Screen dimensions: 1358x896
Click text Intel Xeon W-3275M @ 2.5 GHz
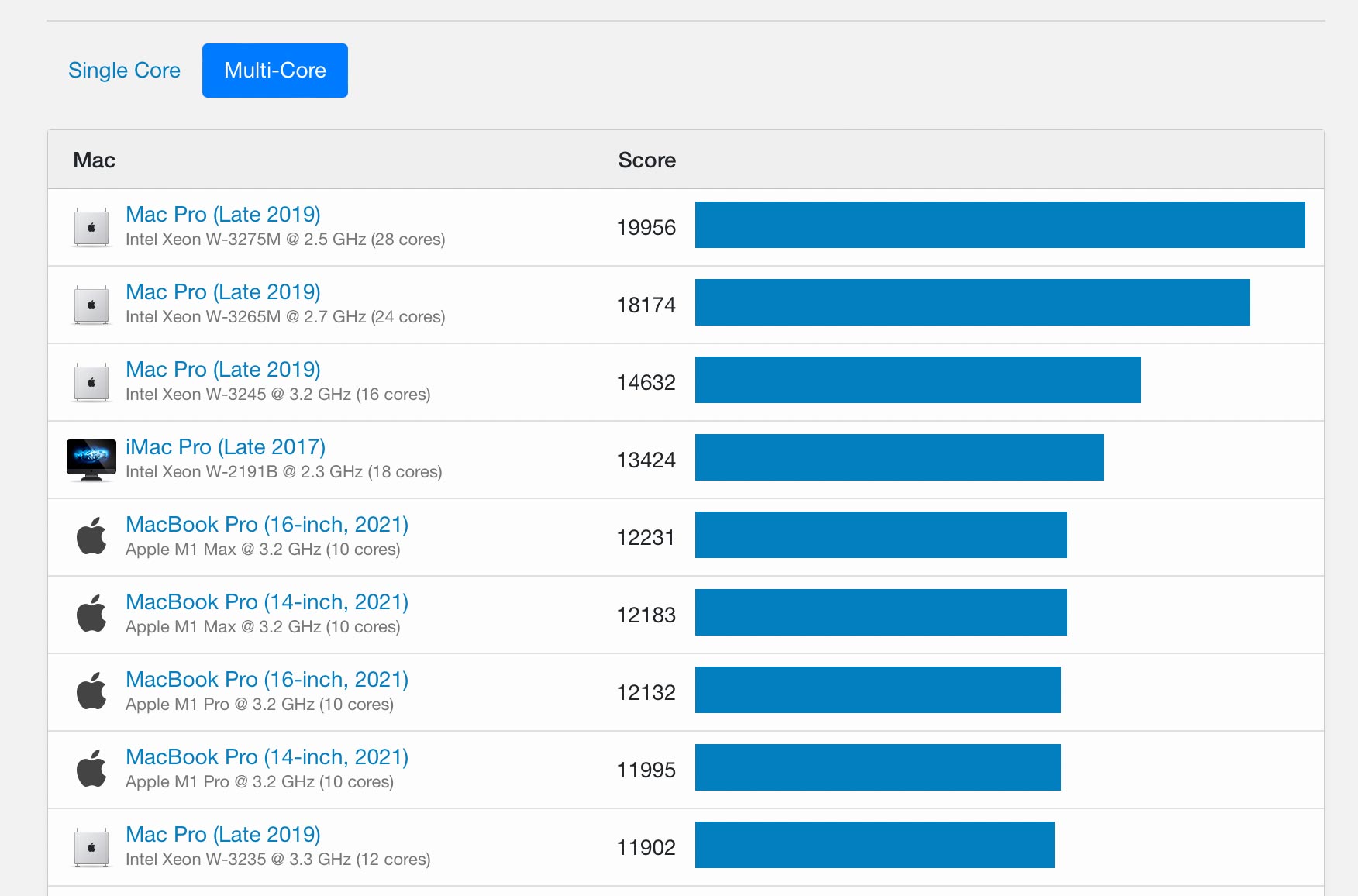246,240
